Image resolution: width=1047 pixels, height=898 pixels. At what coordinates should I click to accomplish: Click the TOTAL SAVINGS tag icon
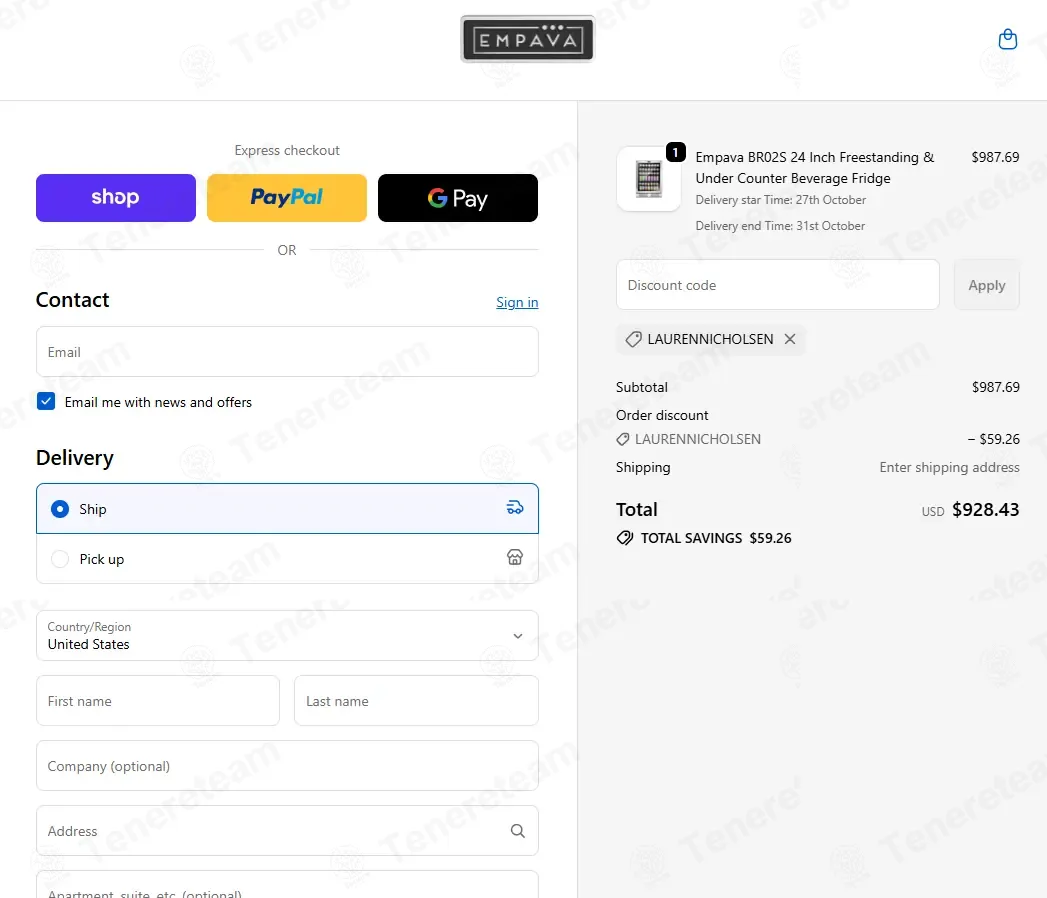[625, 538]
